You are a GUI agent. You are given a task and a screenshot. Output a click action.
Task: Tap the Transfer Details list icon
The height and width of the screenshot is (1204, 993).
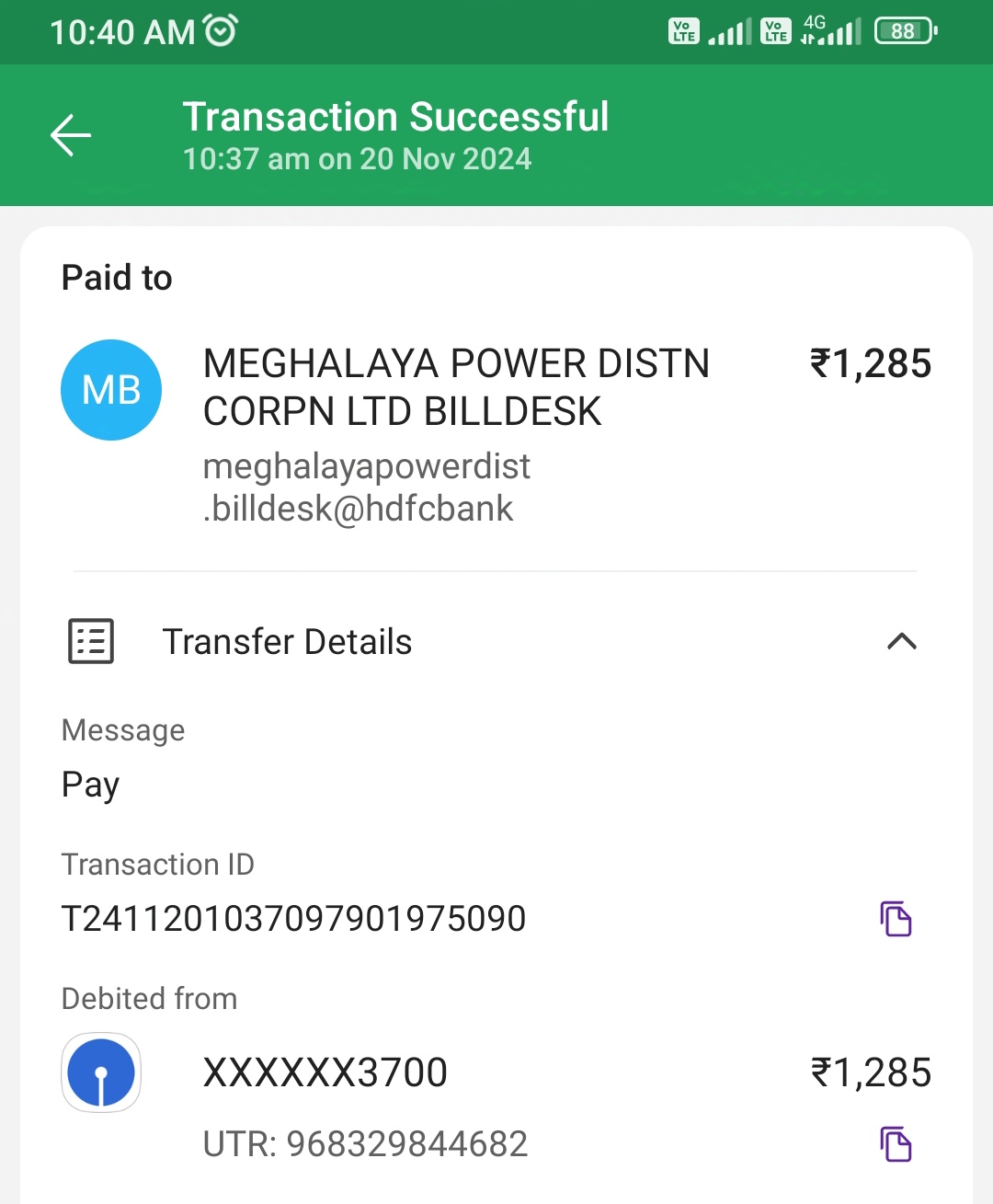pos(91,641)
